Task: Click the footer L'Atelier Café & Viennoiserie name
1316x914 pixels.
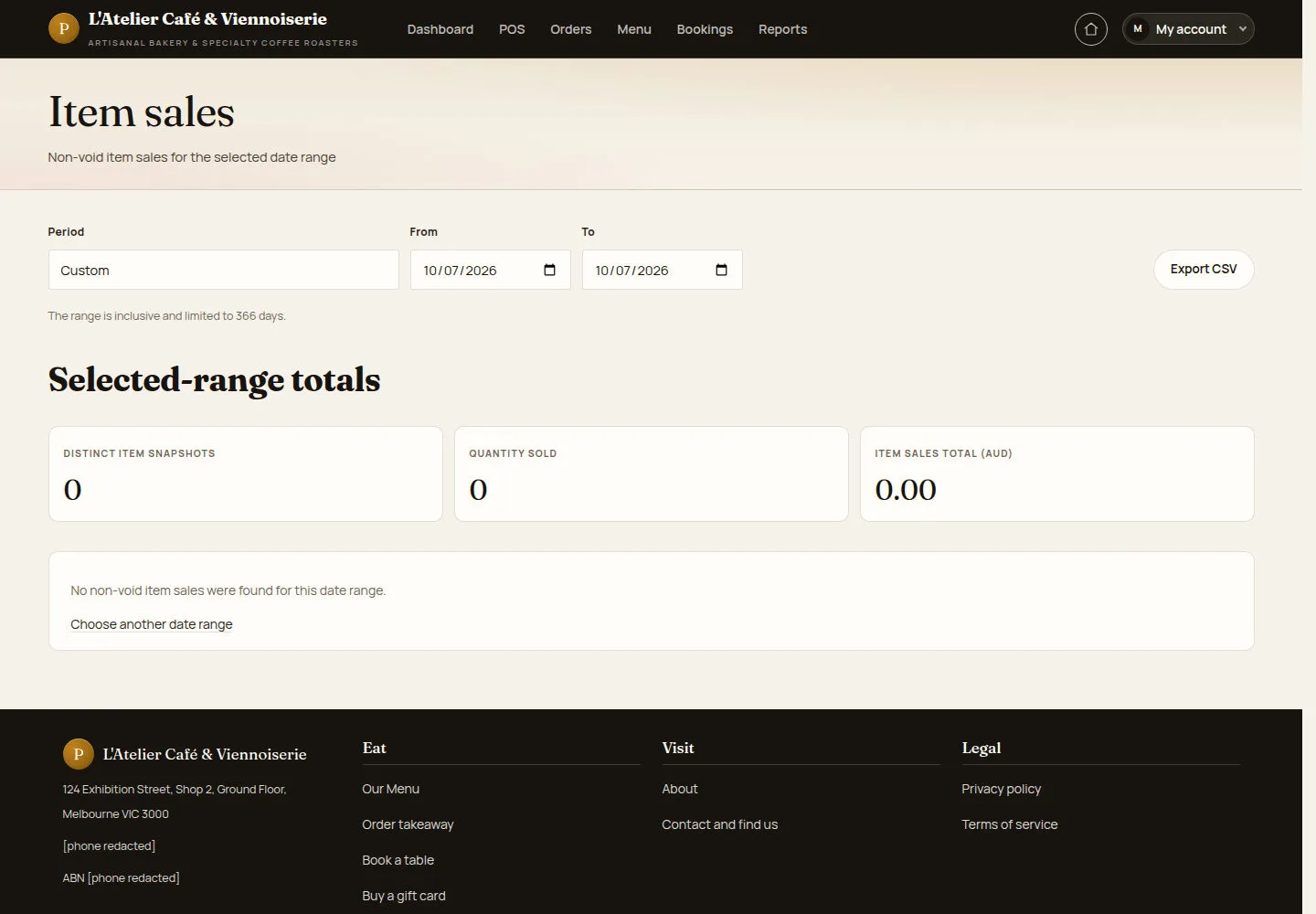Action: [x=205, y=754]
